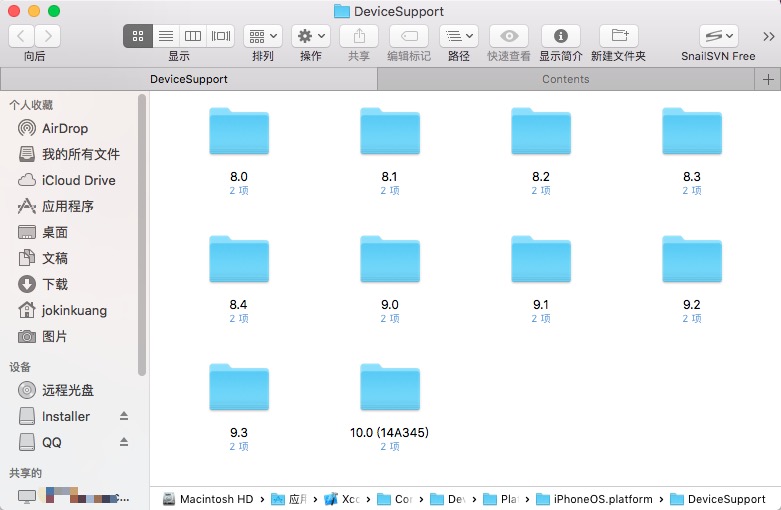Go forward with the right arrow button
The height and width of the screenshot is (510, 781).
(48, 36)
